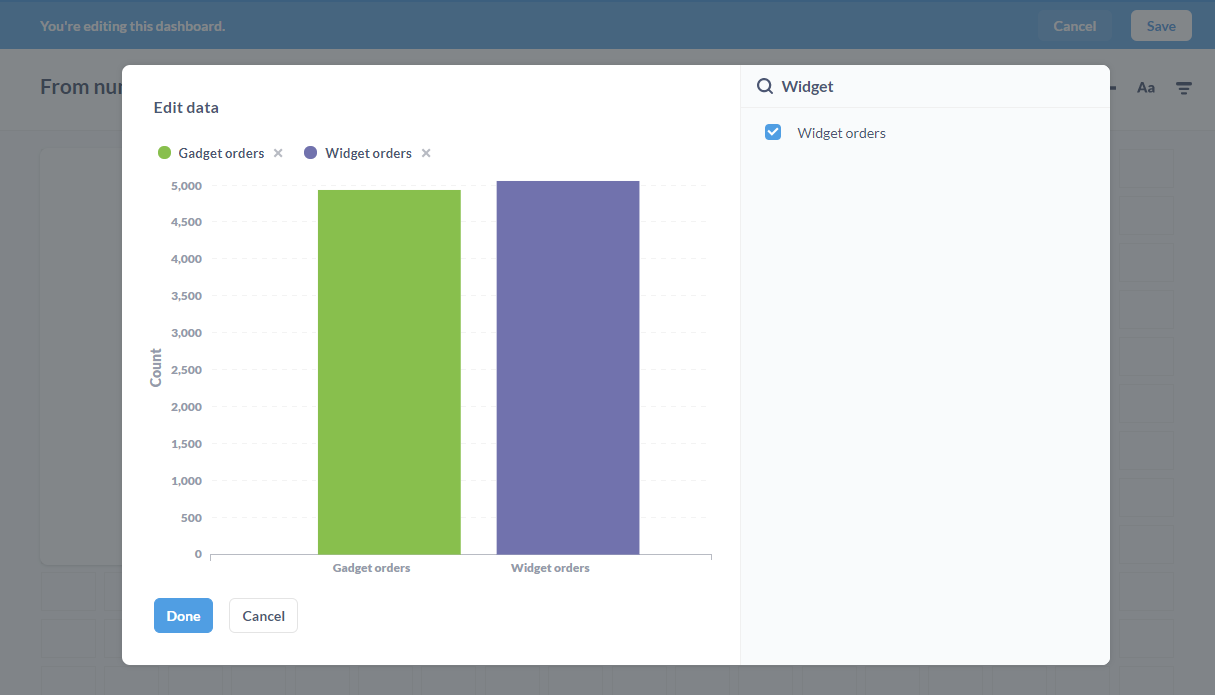1215x695 pixels.
Task: Click Done in the Edit data dialog
Action: coord(183,616)
